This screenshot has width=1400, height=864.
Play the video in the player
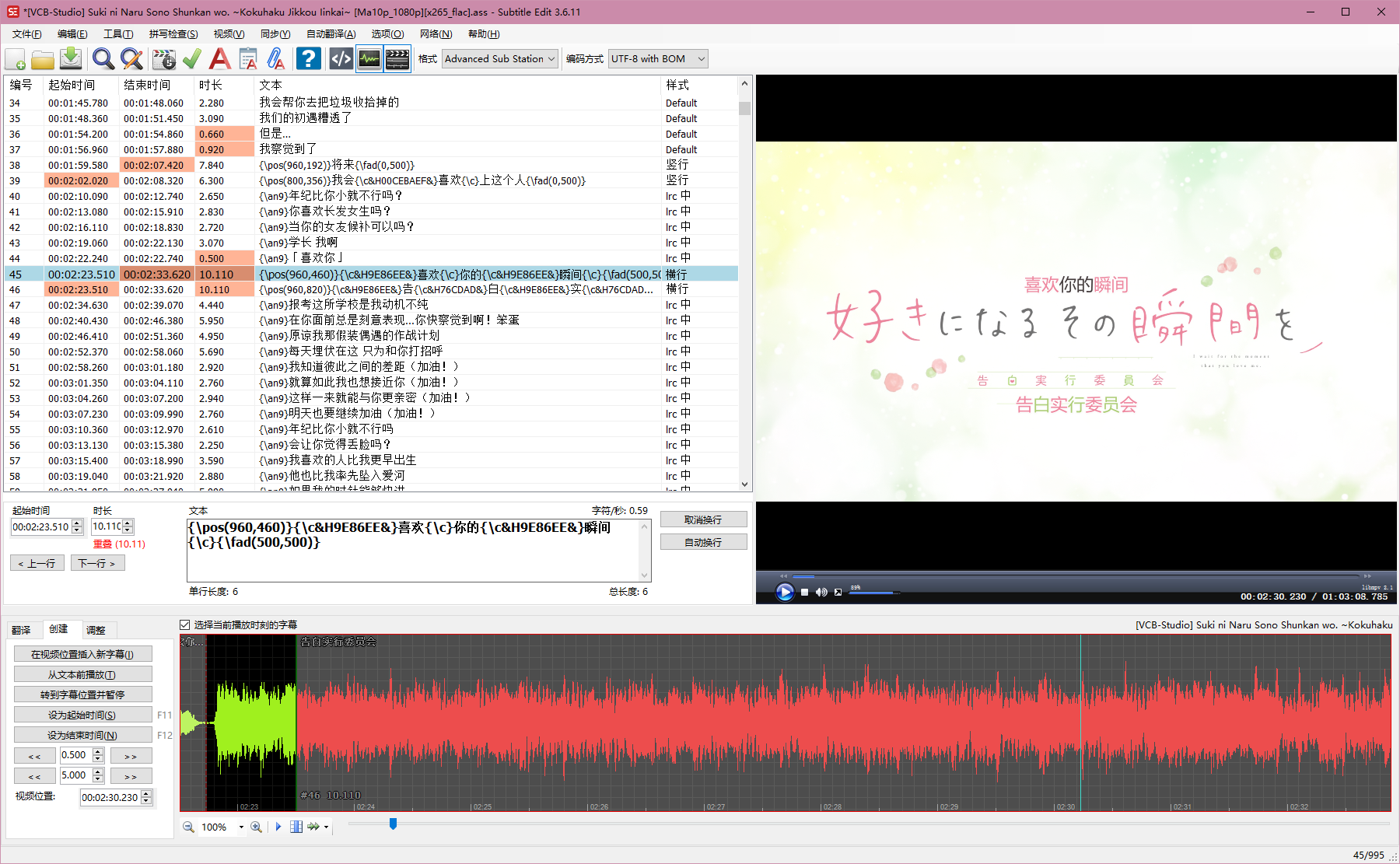pos(785,593)
